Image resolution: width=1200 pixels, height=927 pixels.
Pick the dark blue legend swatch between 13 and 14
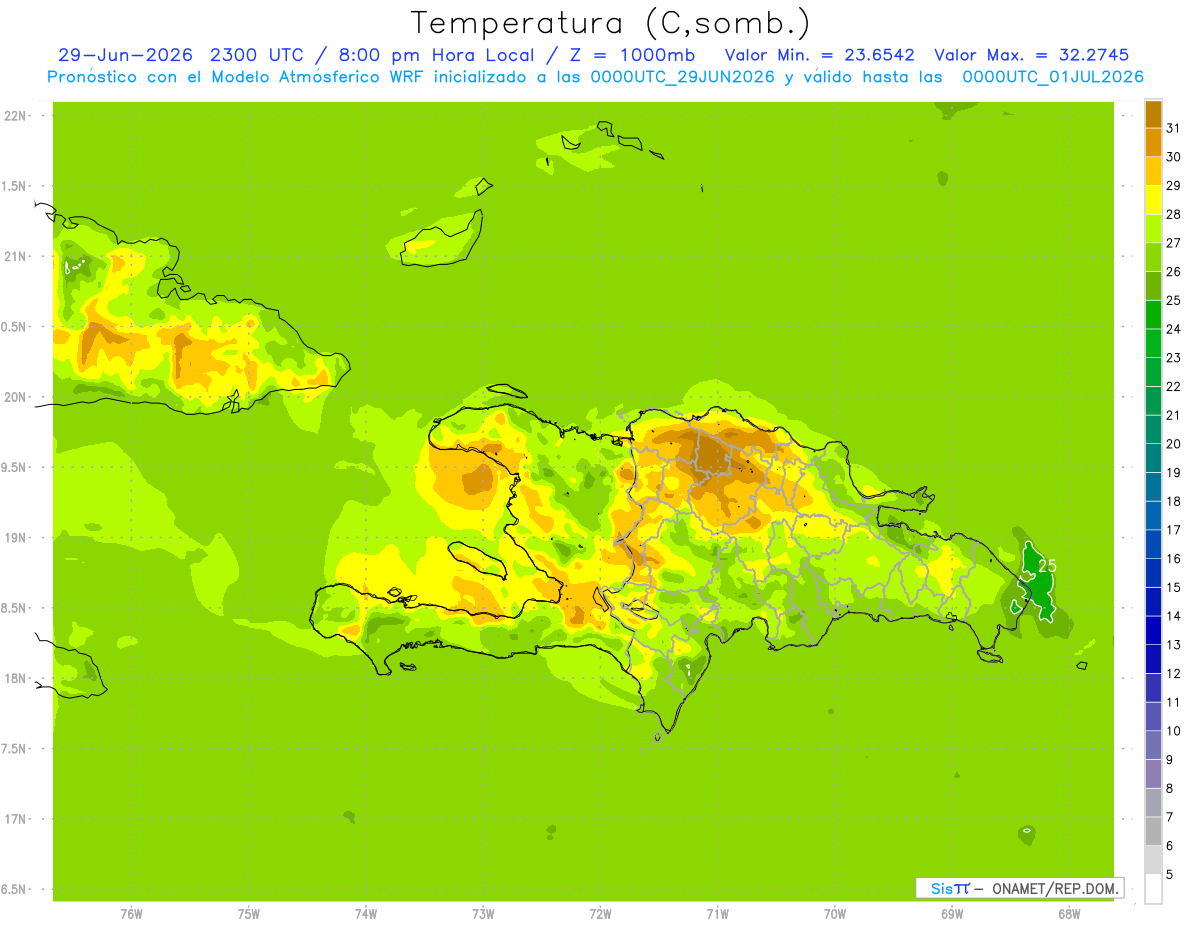coord(1153,630)
